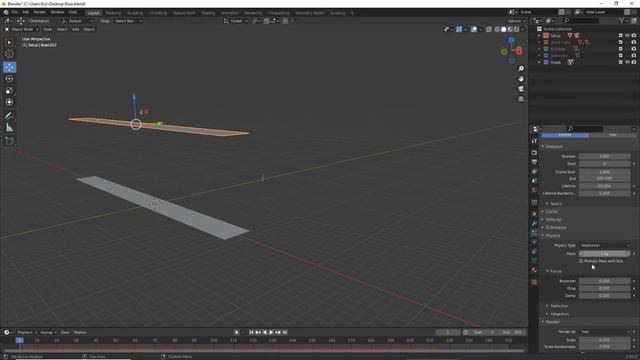Screen dimensions: 640x360
Task: Activate the Move tool
Action: (9, 67)
